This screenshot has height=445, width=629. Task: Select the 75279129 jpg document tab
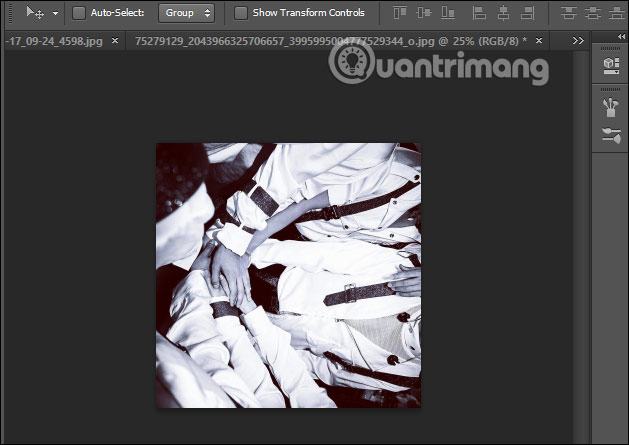(x=331, y=41)
